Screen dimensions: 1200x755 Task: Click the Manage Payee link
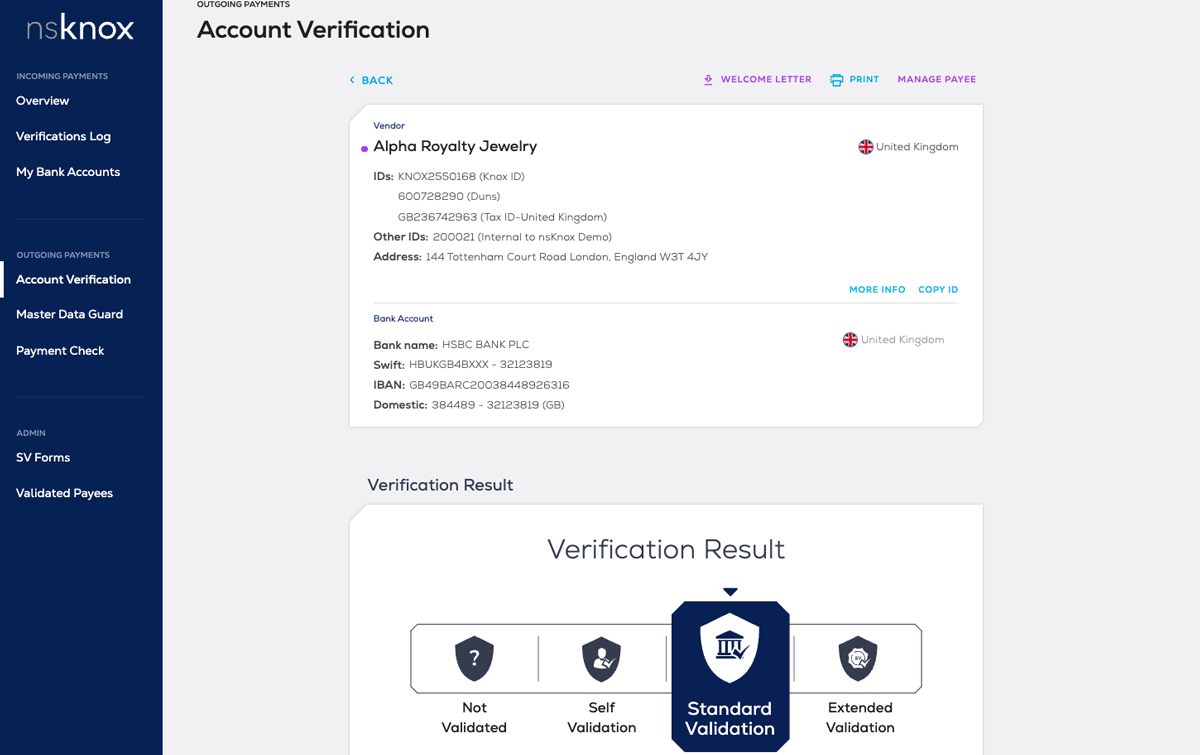[936, 80]
